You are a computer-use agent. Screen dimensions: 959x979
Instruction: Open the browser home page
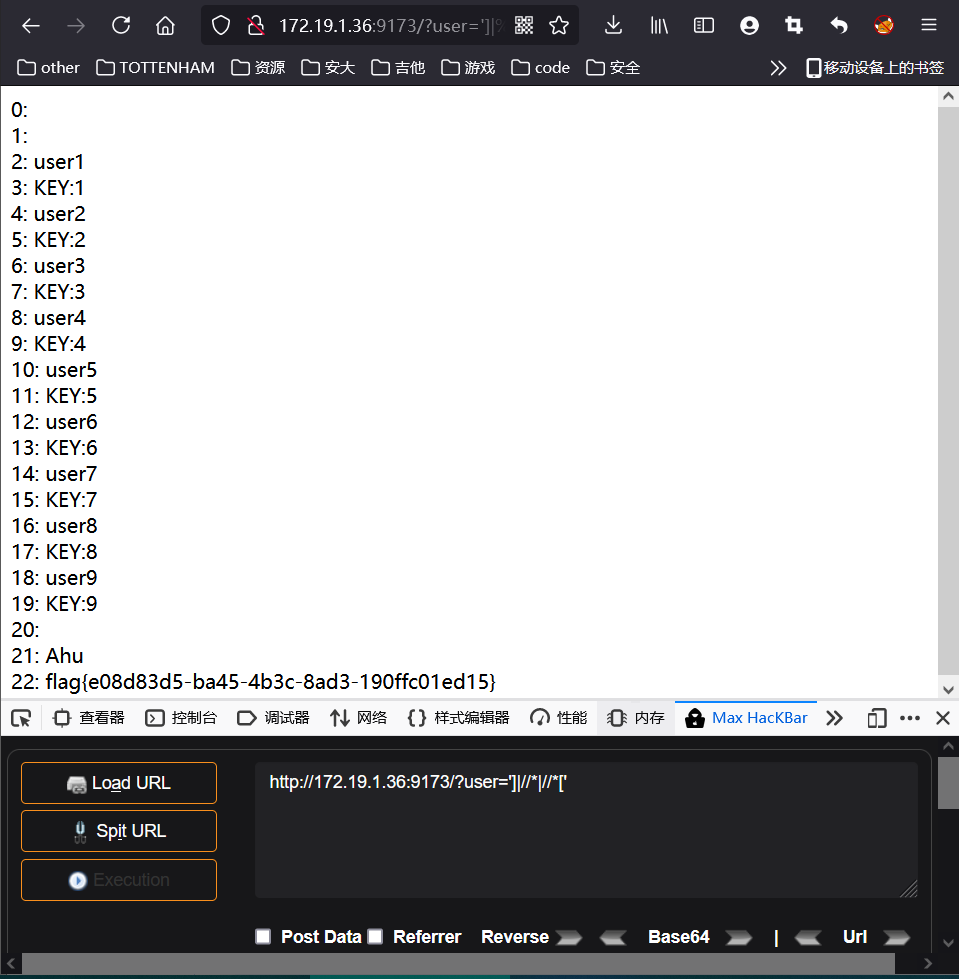(x=165, y=26)
